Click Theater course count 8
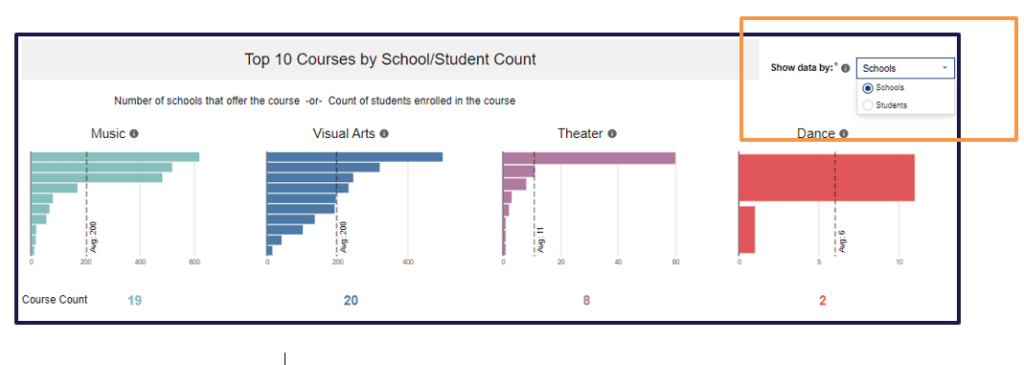Screen dimensions: 1024x365 click(x=586, y=301)
